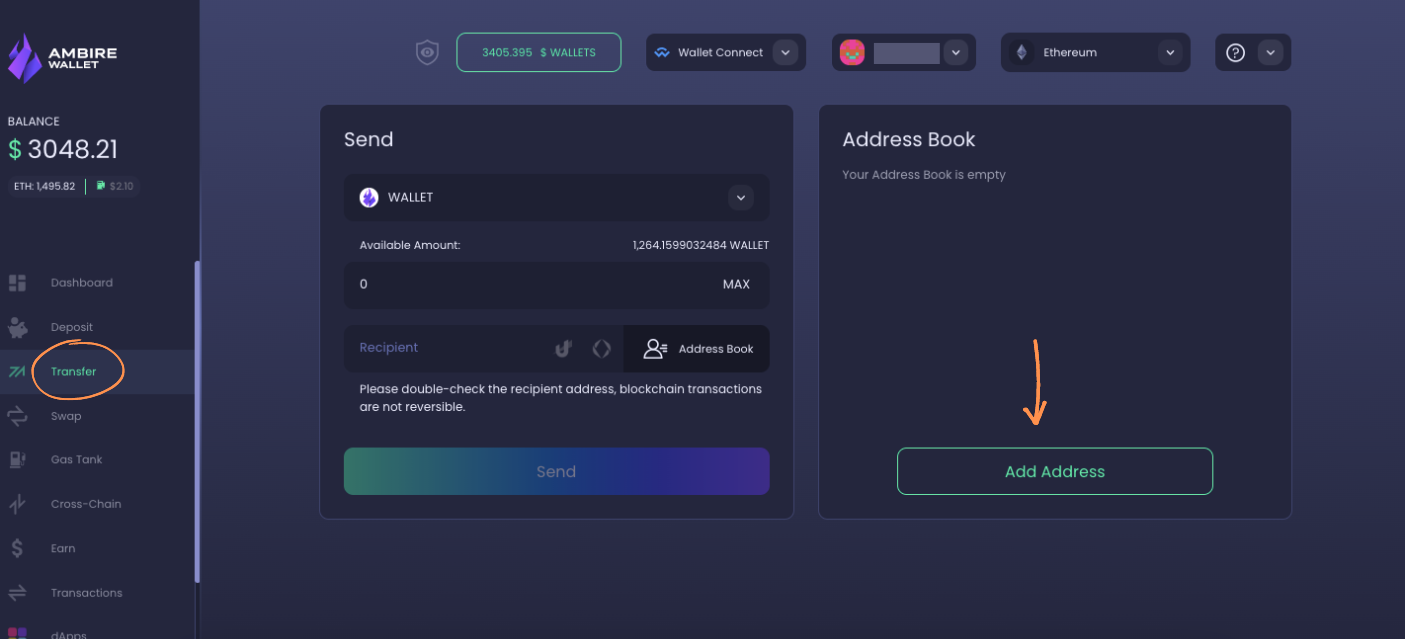Expand the Wallet Connect dropdown chevron
The image size is (1405, 639).
(785, 52)
